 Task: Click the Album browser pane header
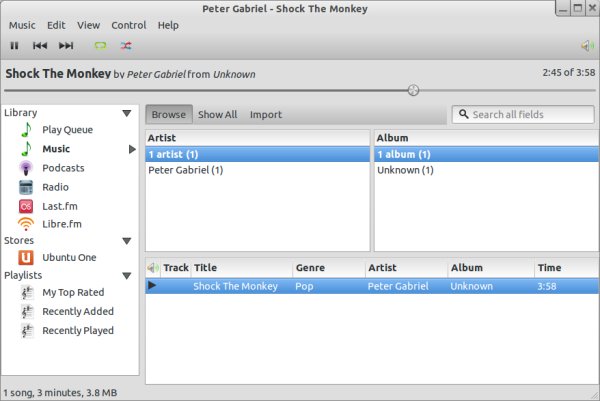point(487,138)
